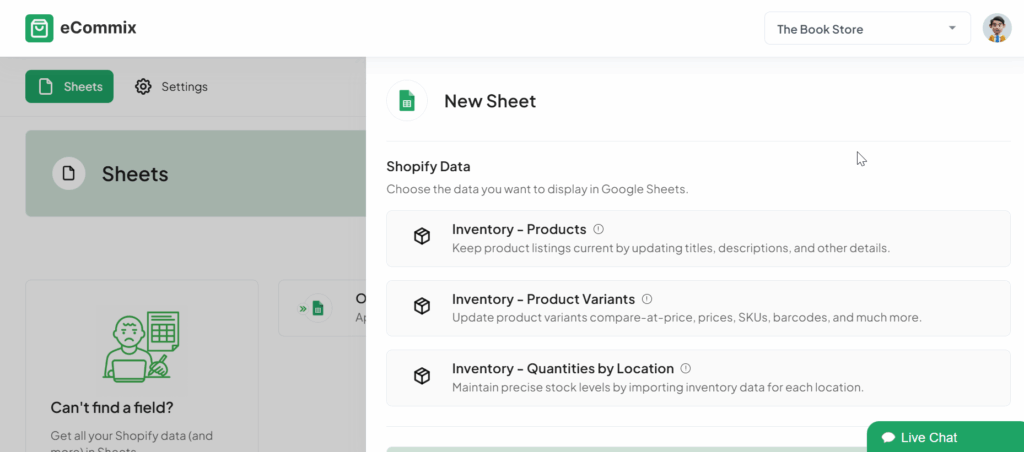Click the "Can't find a field?" heading
Image resolution: width=1024 pixels, height=452 pixels.
click(112, 408)
